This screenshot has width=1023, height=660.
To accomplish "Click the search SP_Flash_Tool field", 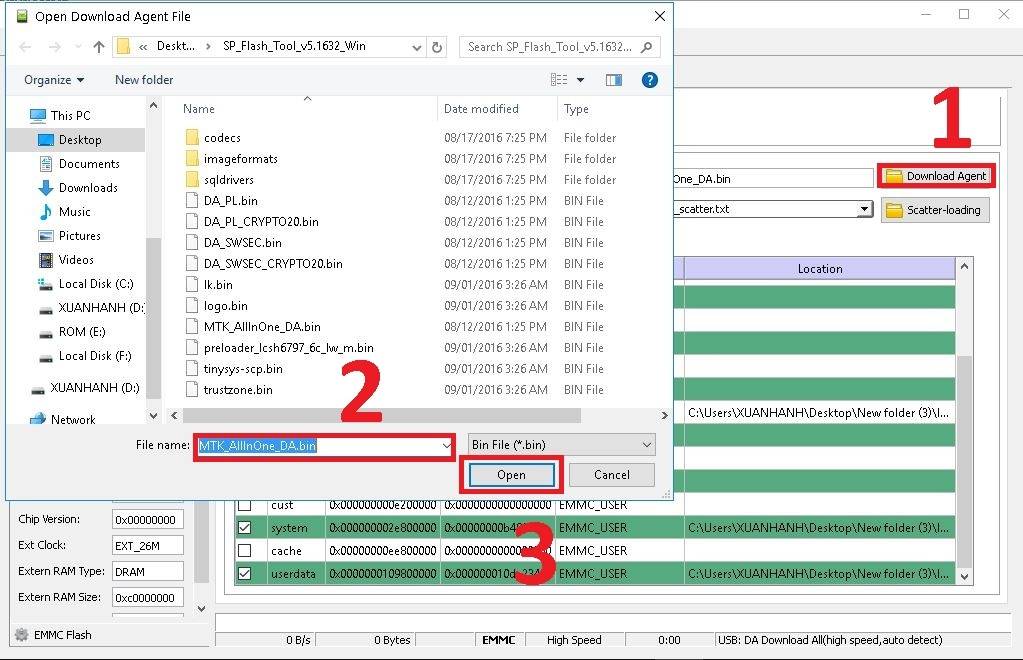I will click(x=553, y=47).
